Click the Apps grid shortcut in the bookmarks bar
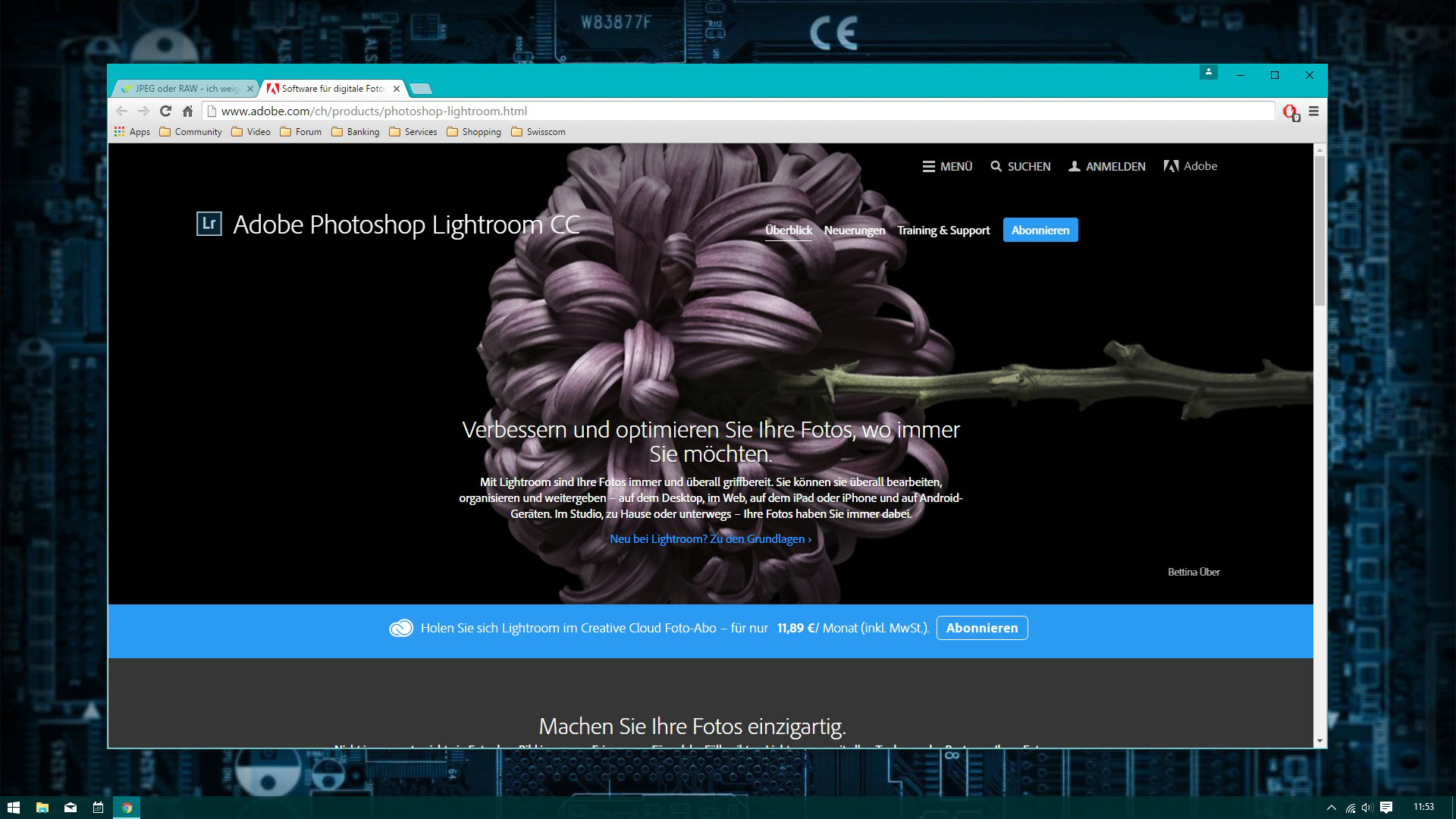This screenshot has width=1456, height=819. [x=132, y=131]
